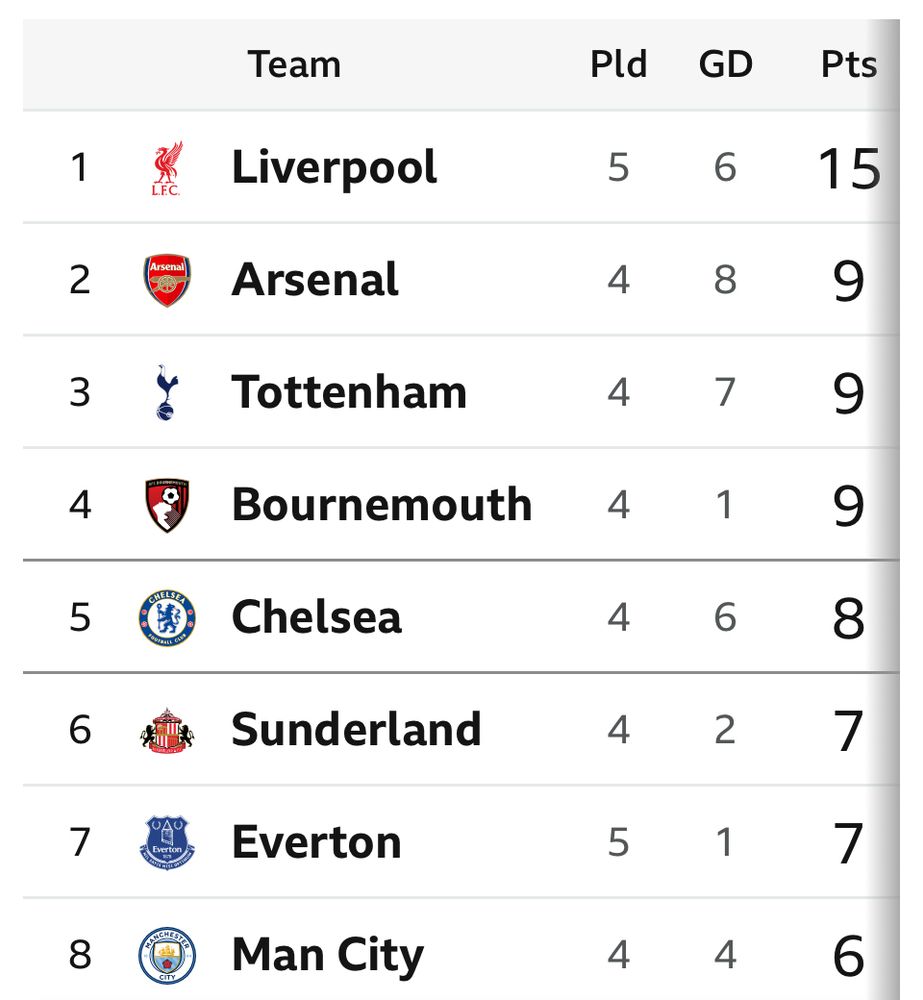Screen dimensions: 923x1000
Task: Click the GD column header
Action: pos(725,65)
